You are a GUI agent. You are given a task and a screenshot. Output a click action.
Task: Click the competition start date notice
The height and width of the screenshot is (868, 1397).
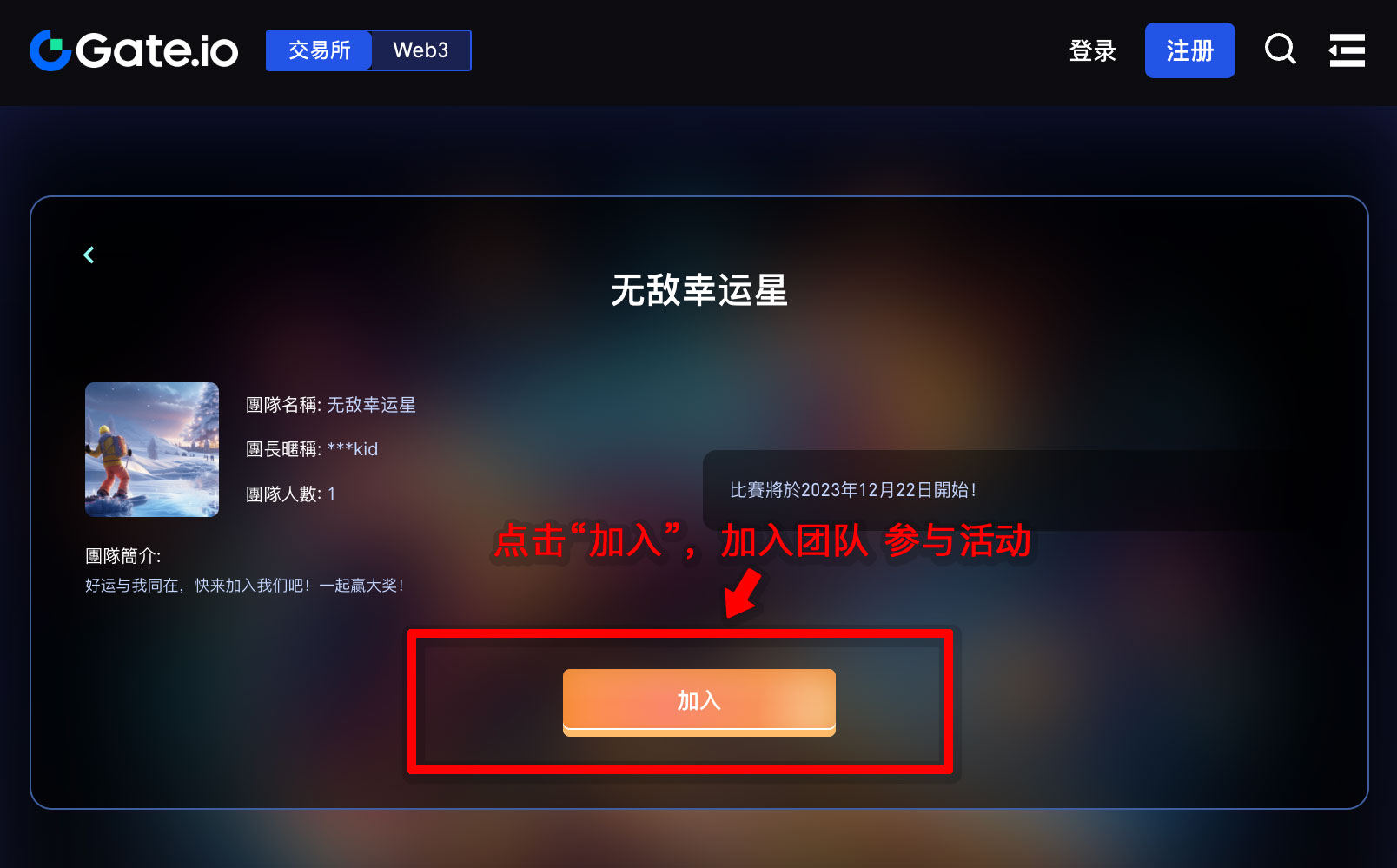853,490
